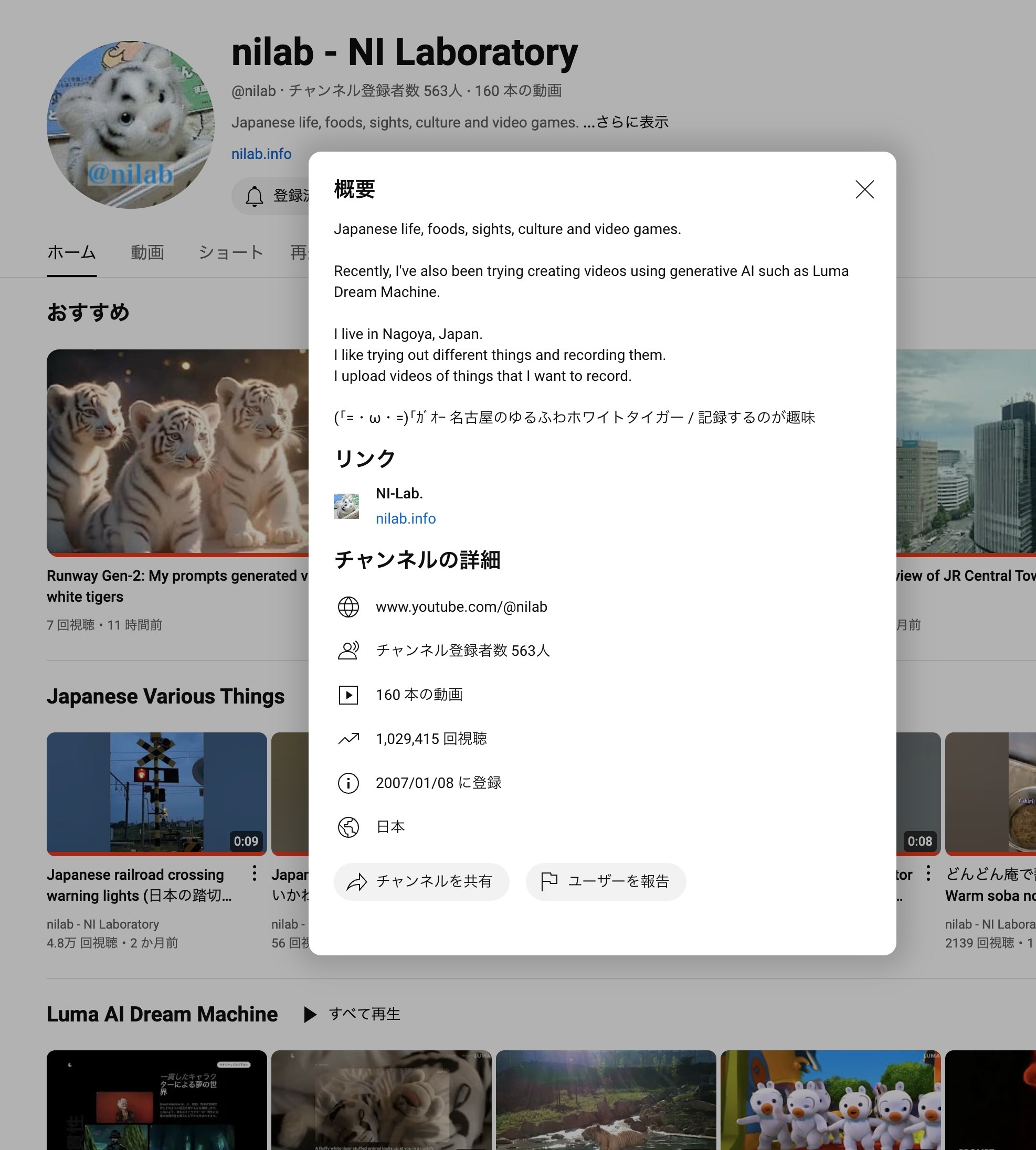Open JR Central Towers view video thumbnail

966,453
